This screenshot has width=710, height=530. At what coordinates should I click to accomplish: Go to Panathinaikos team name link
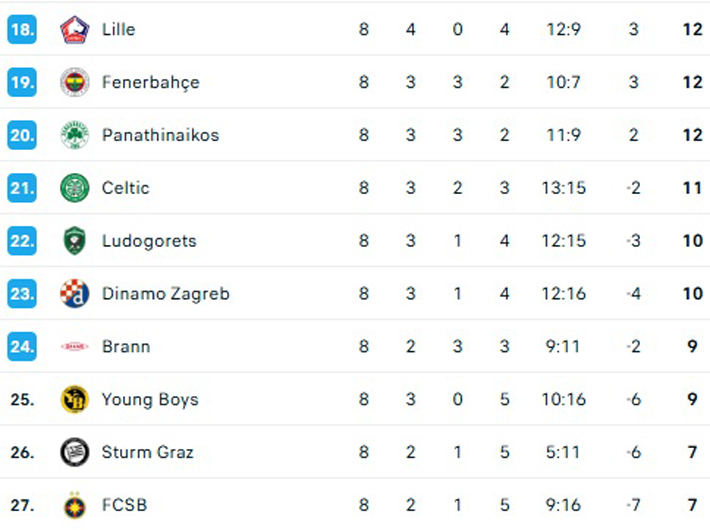(160, 135)
